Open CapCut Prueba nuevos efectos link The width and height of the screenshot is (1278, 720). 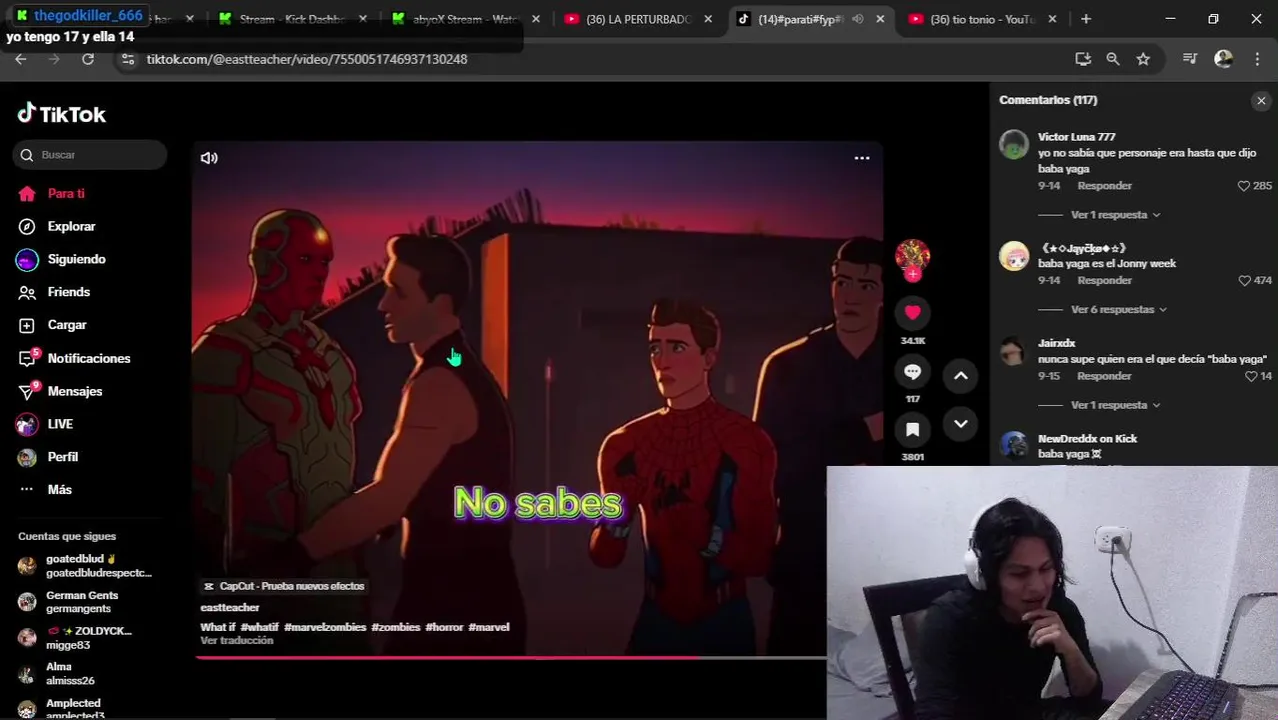tap(284, 586)
